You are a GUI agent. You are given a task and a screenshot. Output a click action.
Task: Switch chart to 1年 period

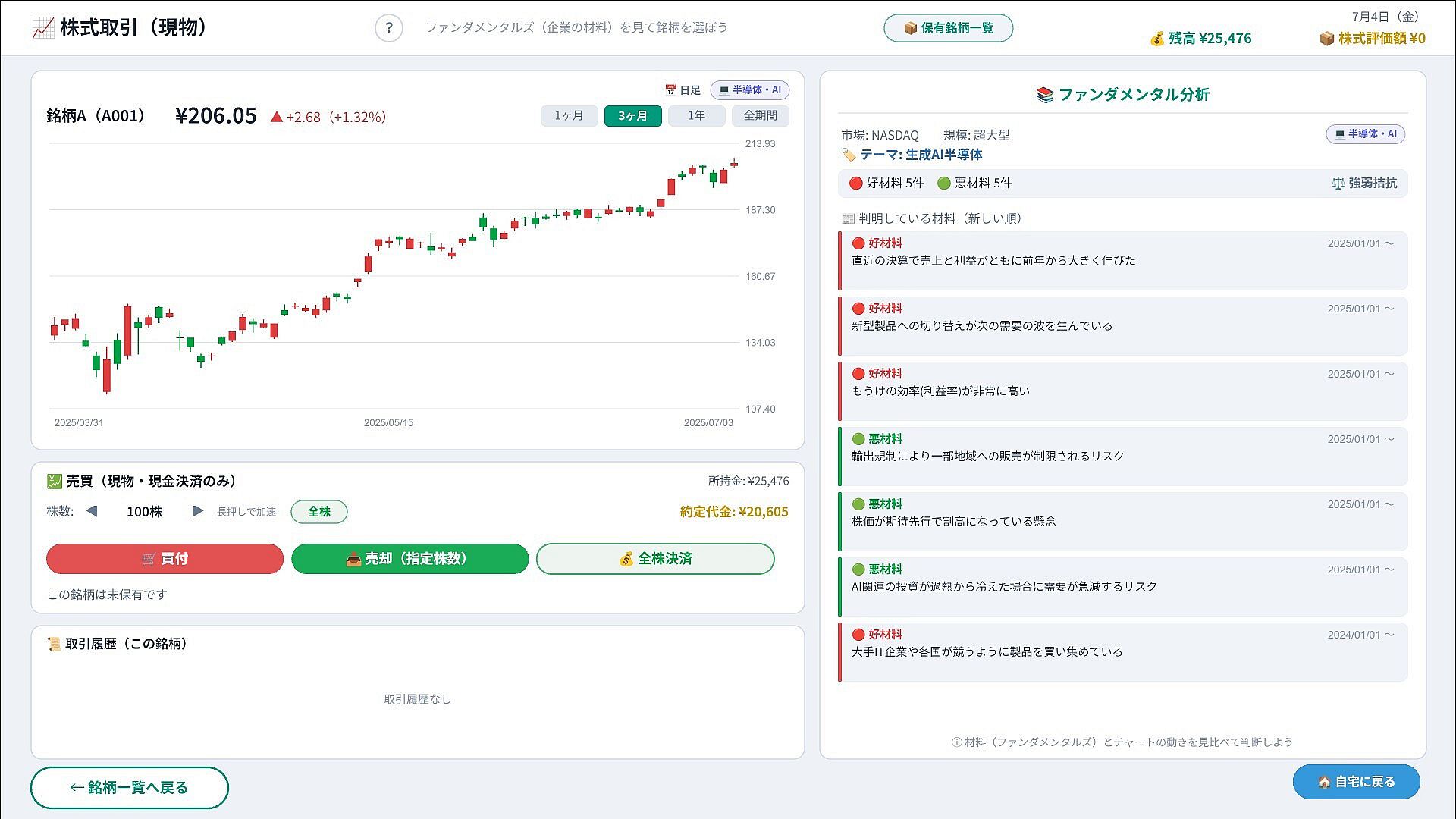pyautogui.click(x=696, y=116)
